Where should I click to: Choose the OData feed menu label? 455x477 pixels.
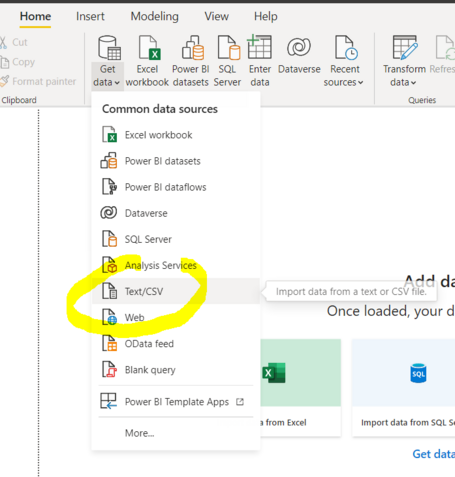click(149, 344)
